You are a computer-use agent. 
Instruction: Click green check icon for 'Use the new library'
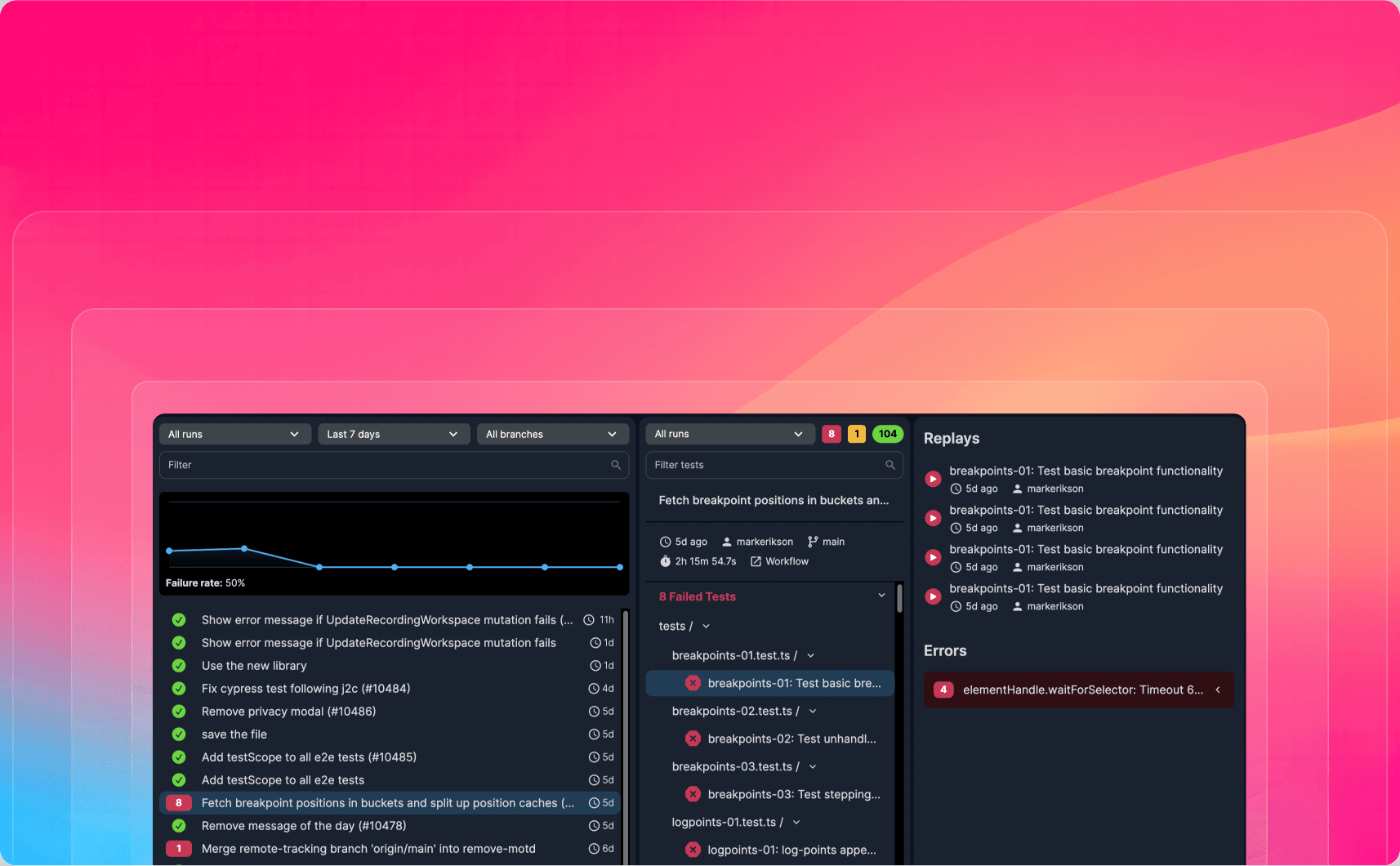pyautogui.click(x=179, y=666)
